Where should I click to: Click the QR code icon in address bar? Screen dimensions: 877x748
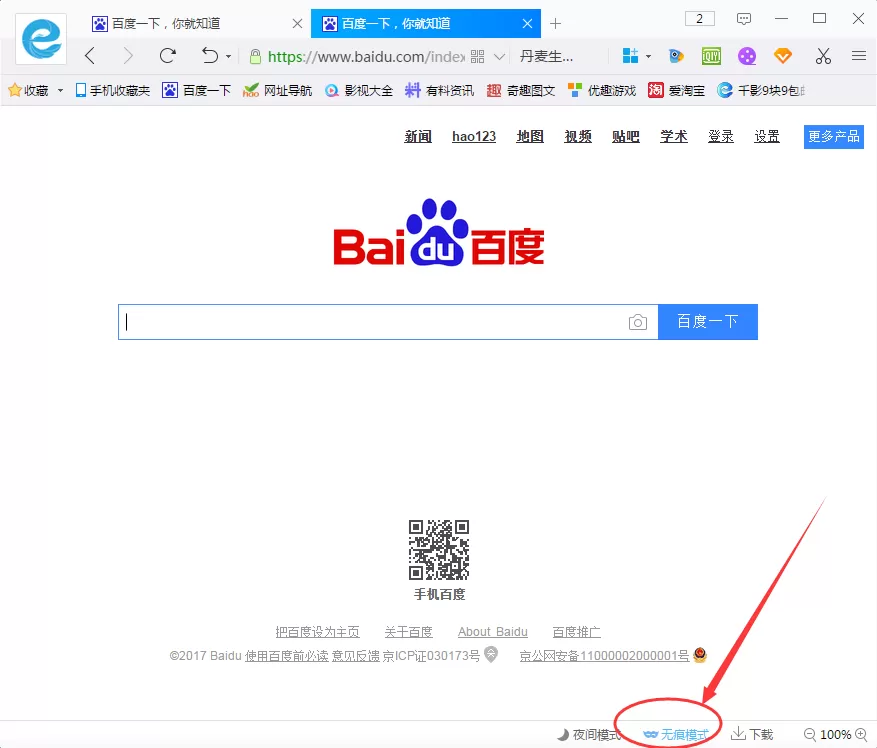[477, 57]
